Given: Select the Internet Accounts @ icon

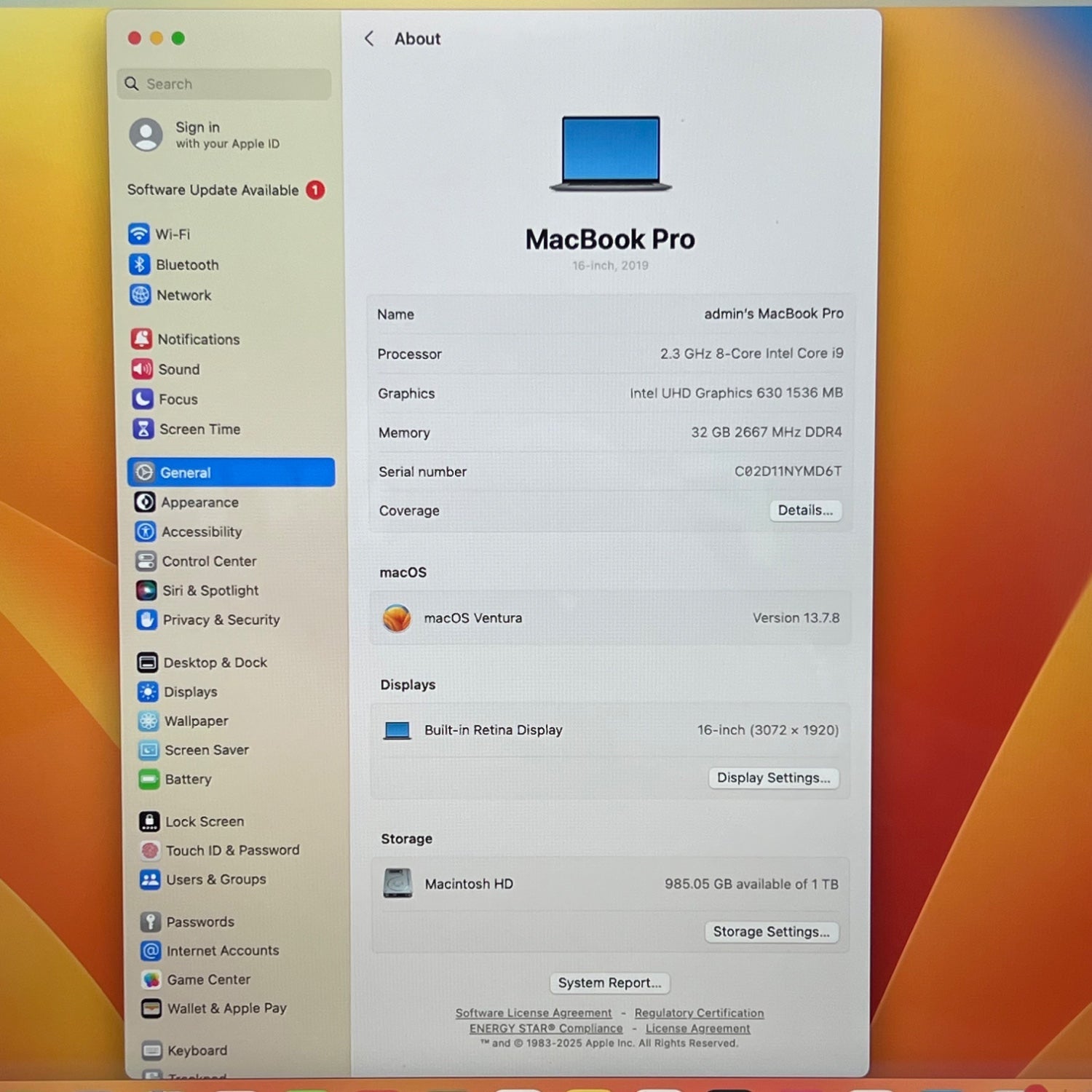Looking at the screenshot, I should 151,951.
